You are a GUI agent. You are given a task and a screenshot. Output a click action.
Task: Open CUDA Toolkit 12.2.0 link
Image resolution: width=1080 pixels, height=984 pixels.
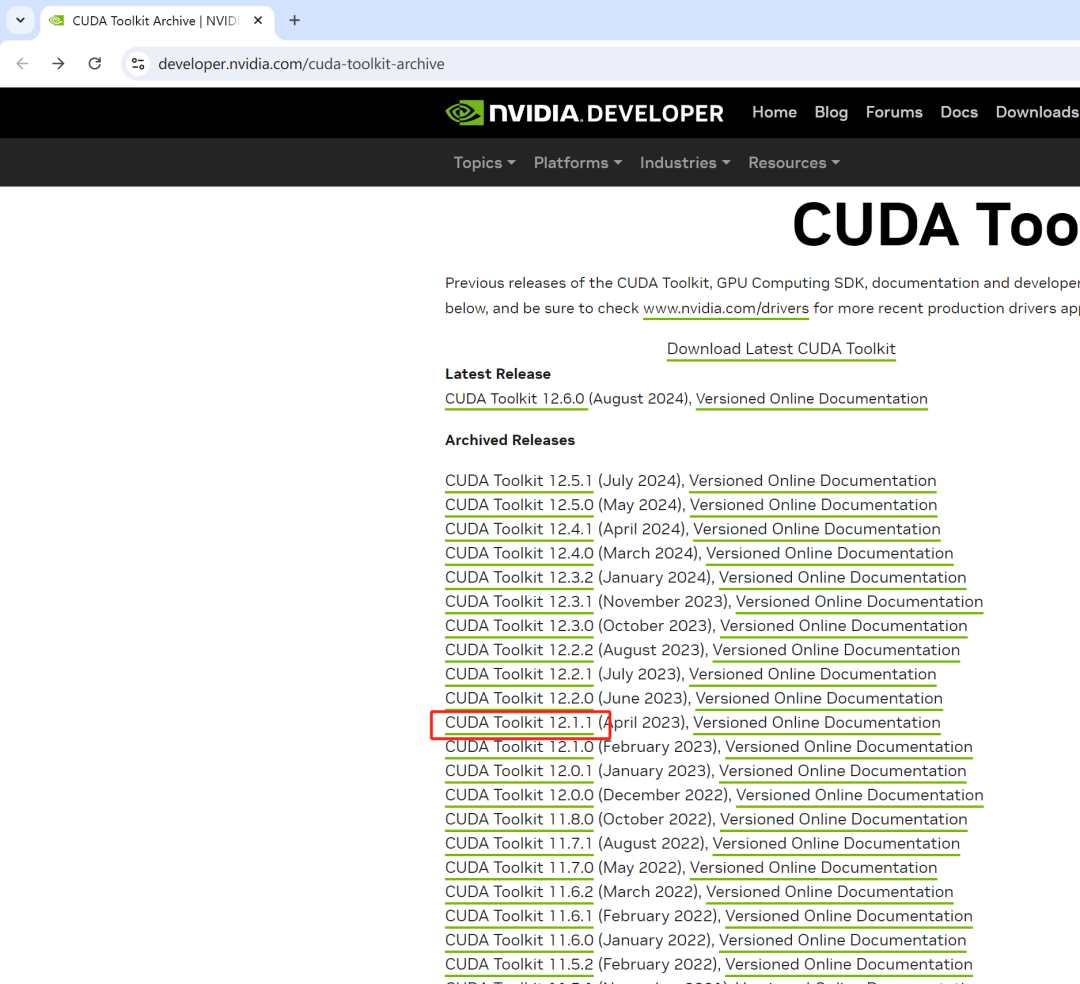pyautogui.click(x=519, y=698)
